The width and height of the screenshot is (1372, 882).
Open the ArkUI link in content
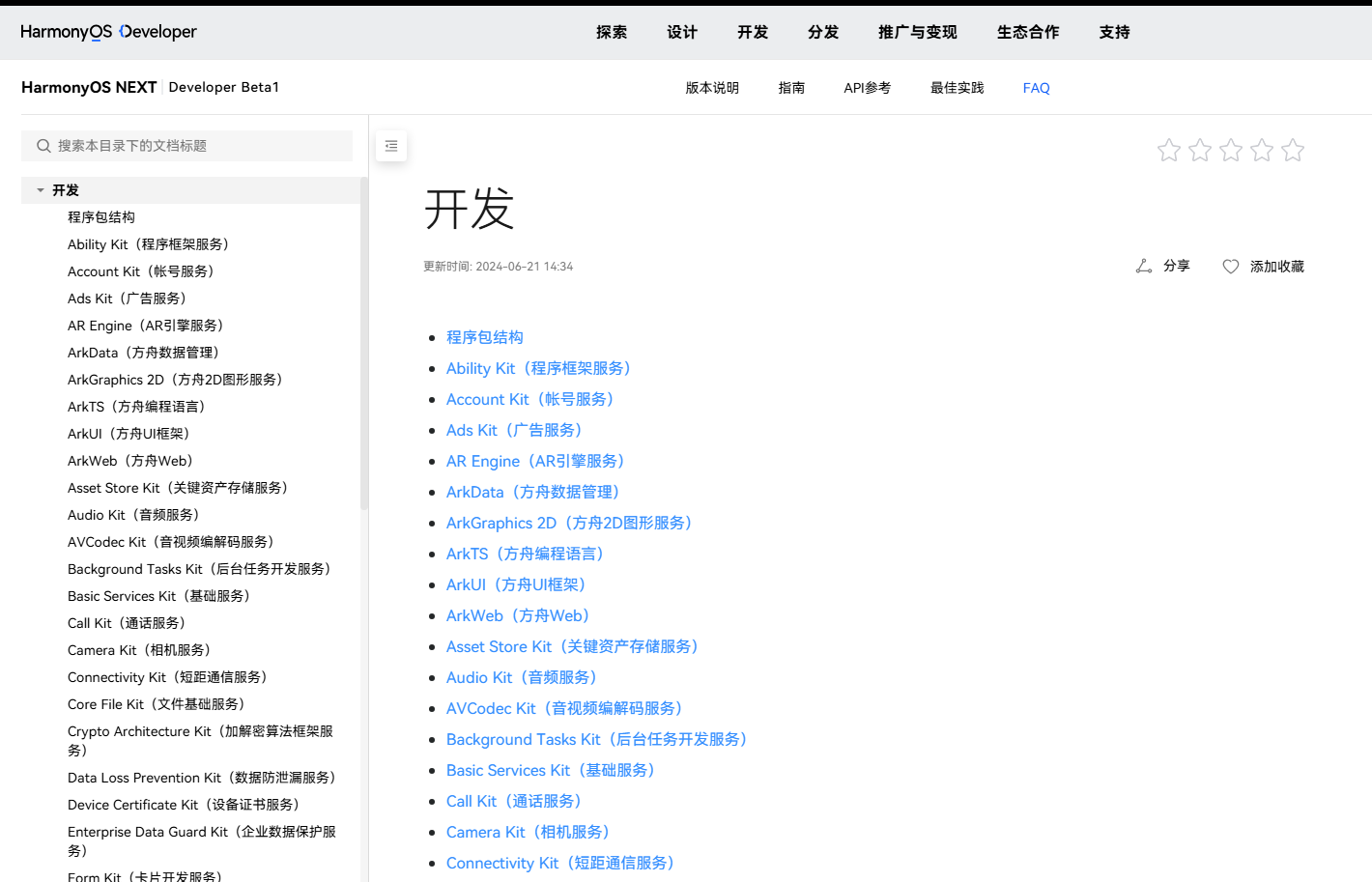click(x=520, y=584)
